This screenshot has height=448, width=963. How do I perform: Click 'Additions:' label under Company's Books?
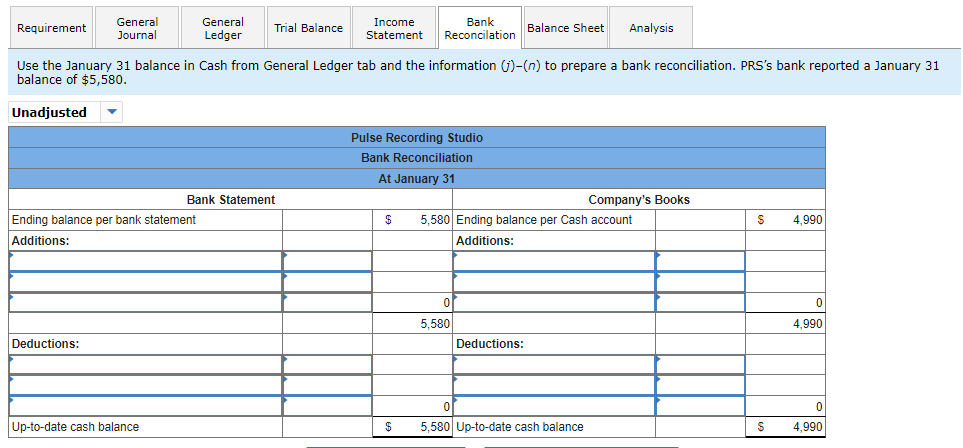pyautogui.click(x=485, y=240)
